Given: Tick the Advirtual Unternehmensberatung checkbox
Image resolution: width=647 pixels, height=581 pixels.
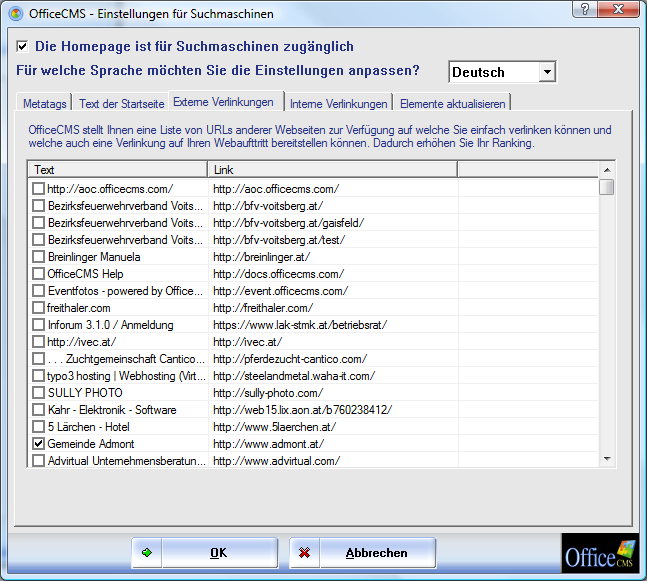Looking at the screenshot, I should point(38,461).
